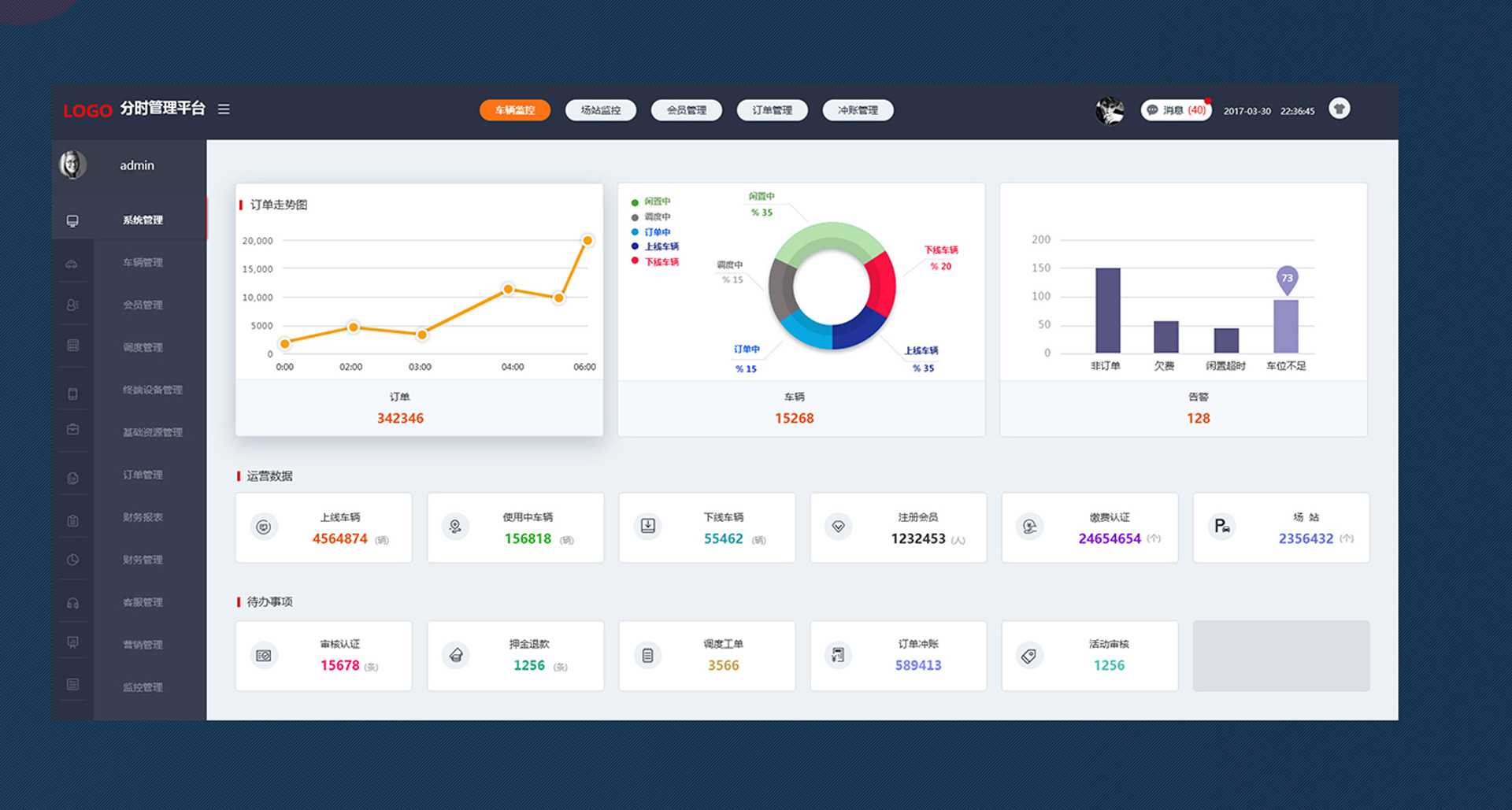Click the list icon beside 监控管理
1512x810 pixels.
pyautogui.click(x=72, y=685)
